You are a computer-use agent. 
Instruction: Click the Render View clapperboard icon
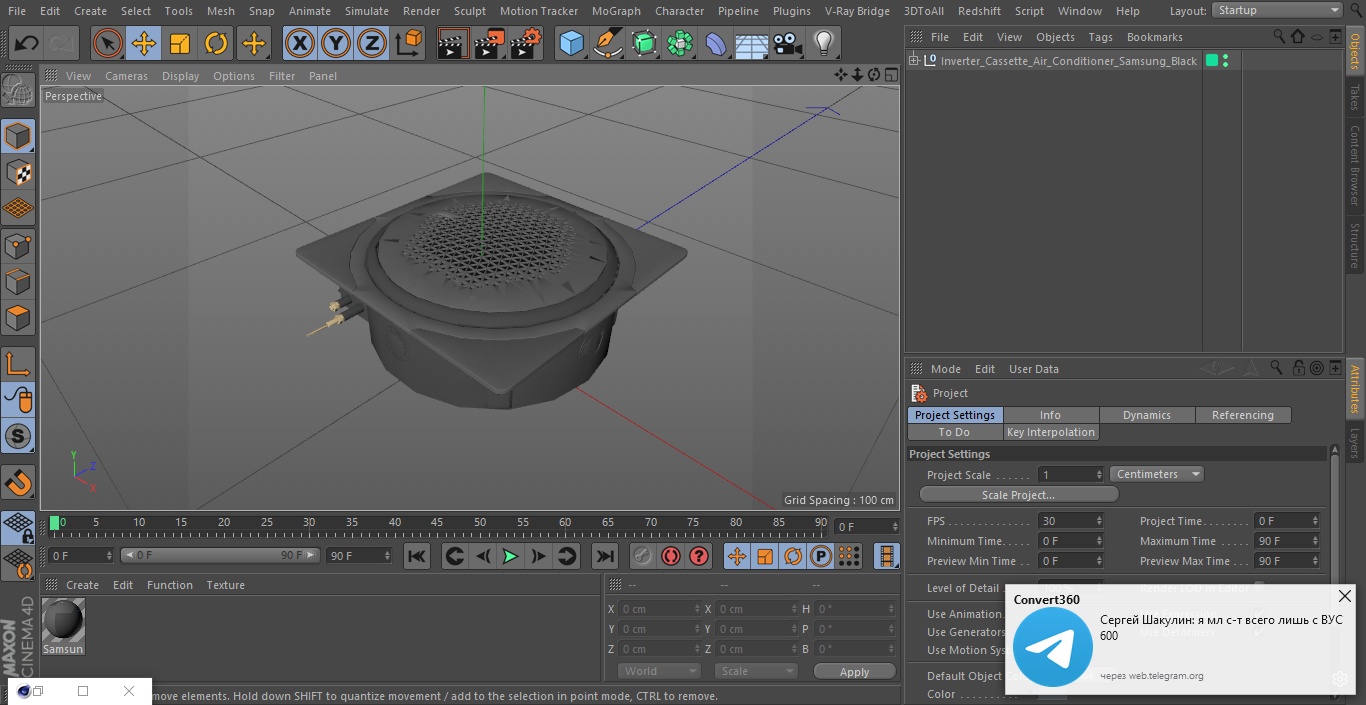coord(453,44)
